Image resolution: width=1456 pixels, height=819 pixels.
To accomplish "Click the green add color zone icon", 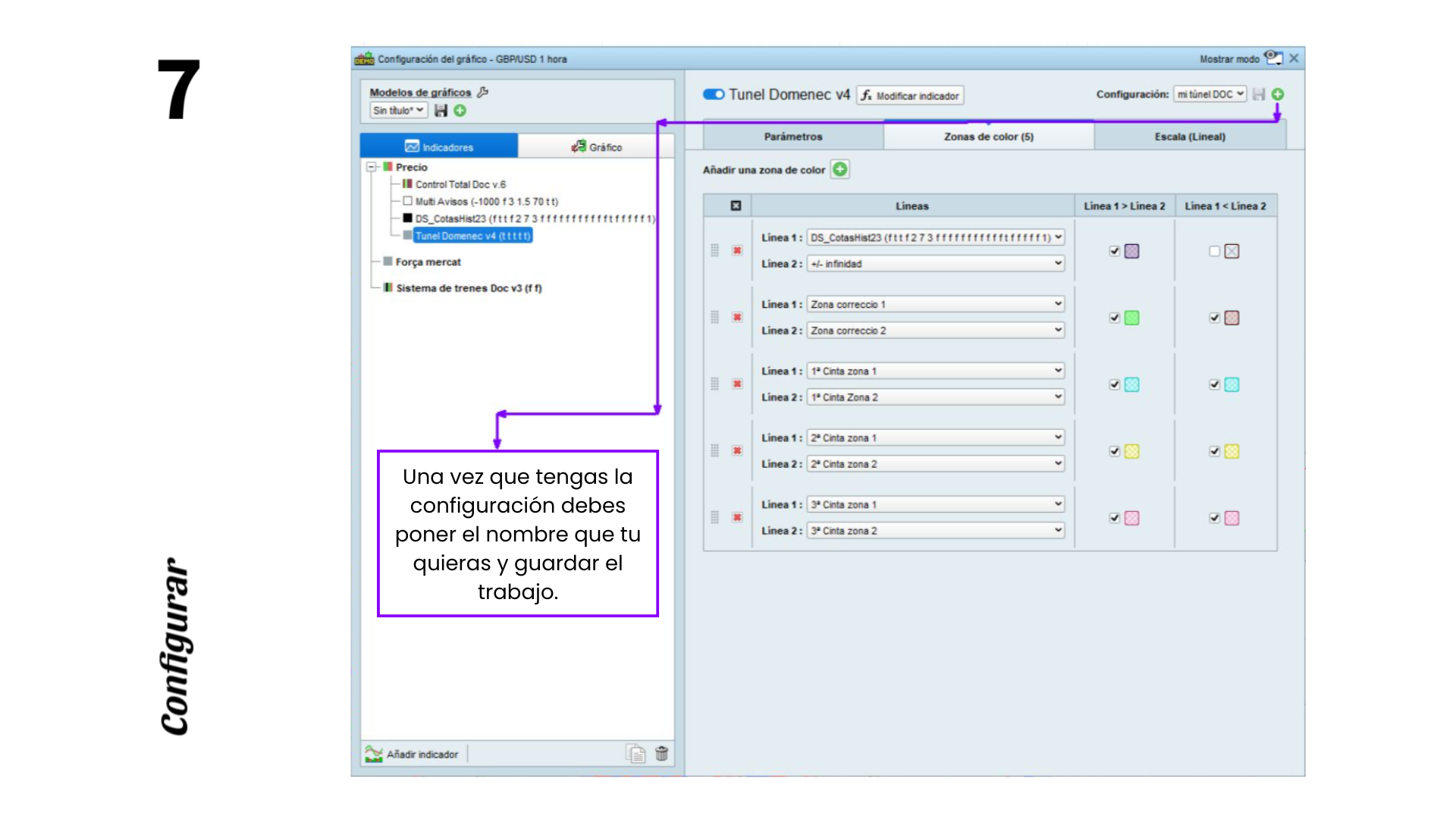I will tap(839, 169).
